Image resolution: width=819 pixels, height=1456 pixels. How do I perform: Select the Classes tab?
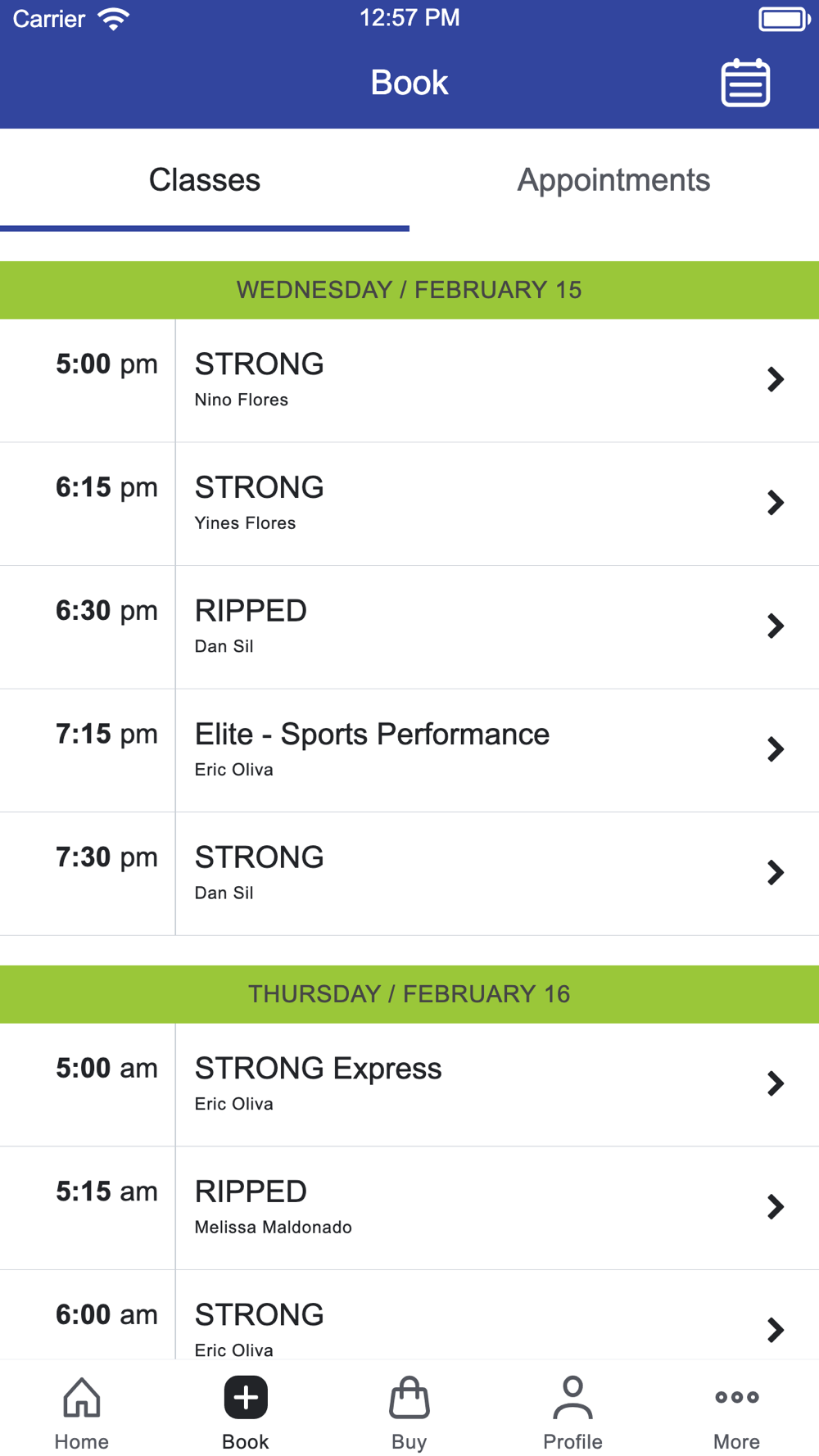tap(205, 180)
